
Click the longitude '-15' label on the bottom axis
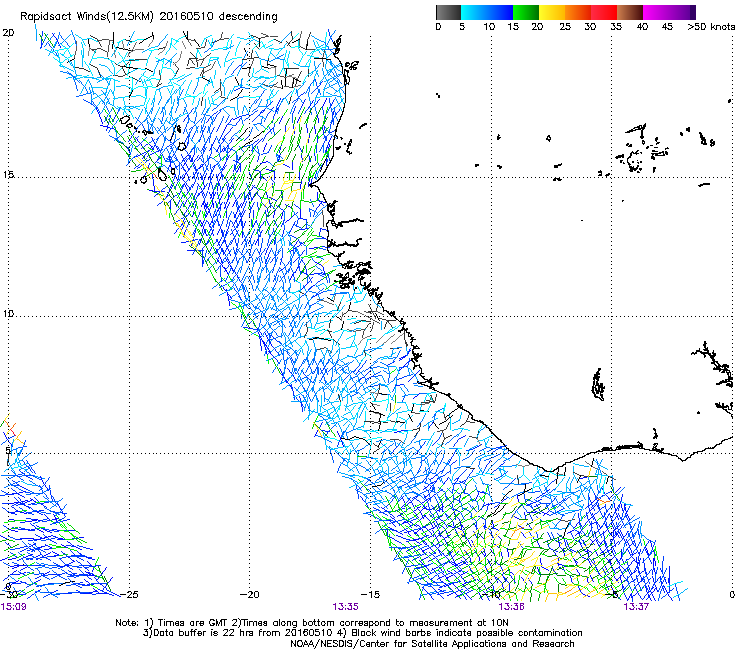click(370, 594)
